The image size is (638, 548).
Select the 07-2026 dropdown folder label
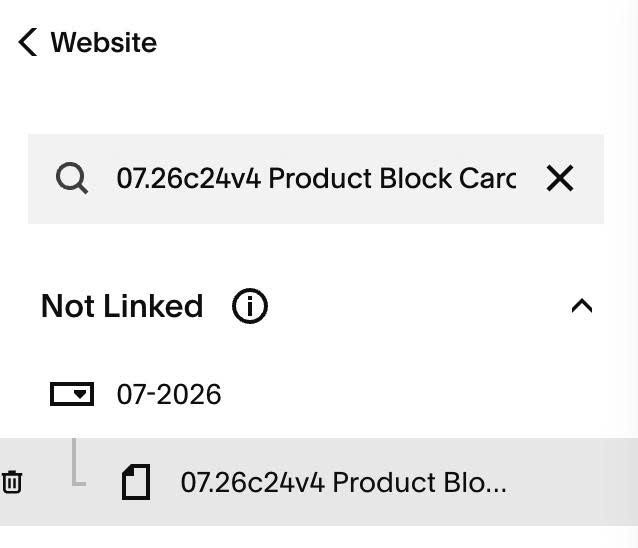tap(169, 394)
